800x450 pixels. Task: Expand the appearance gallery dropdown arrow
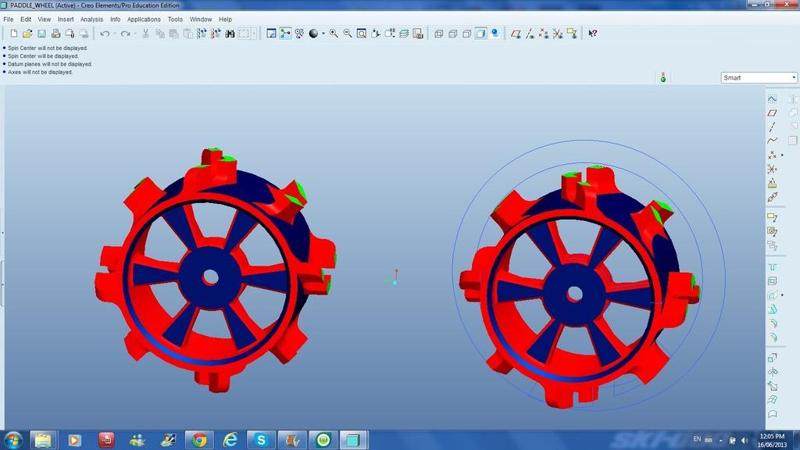click(x=323, y=34)
